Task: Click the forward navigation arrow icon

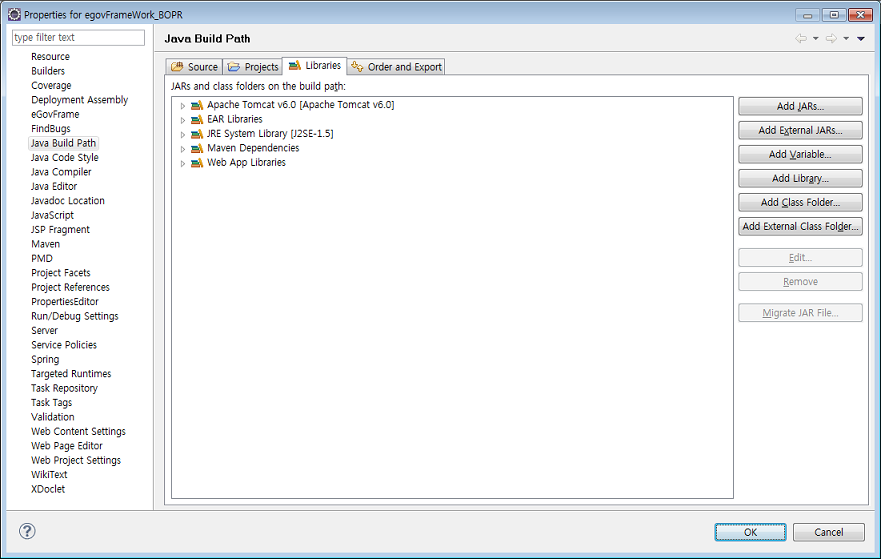Action: pyautogui.click(x=831, y=38)
